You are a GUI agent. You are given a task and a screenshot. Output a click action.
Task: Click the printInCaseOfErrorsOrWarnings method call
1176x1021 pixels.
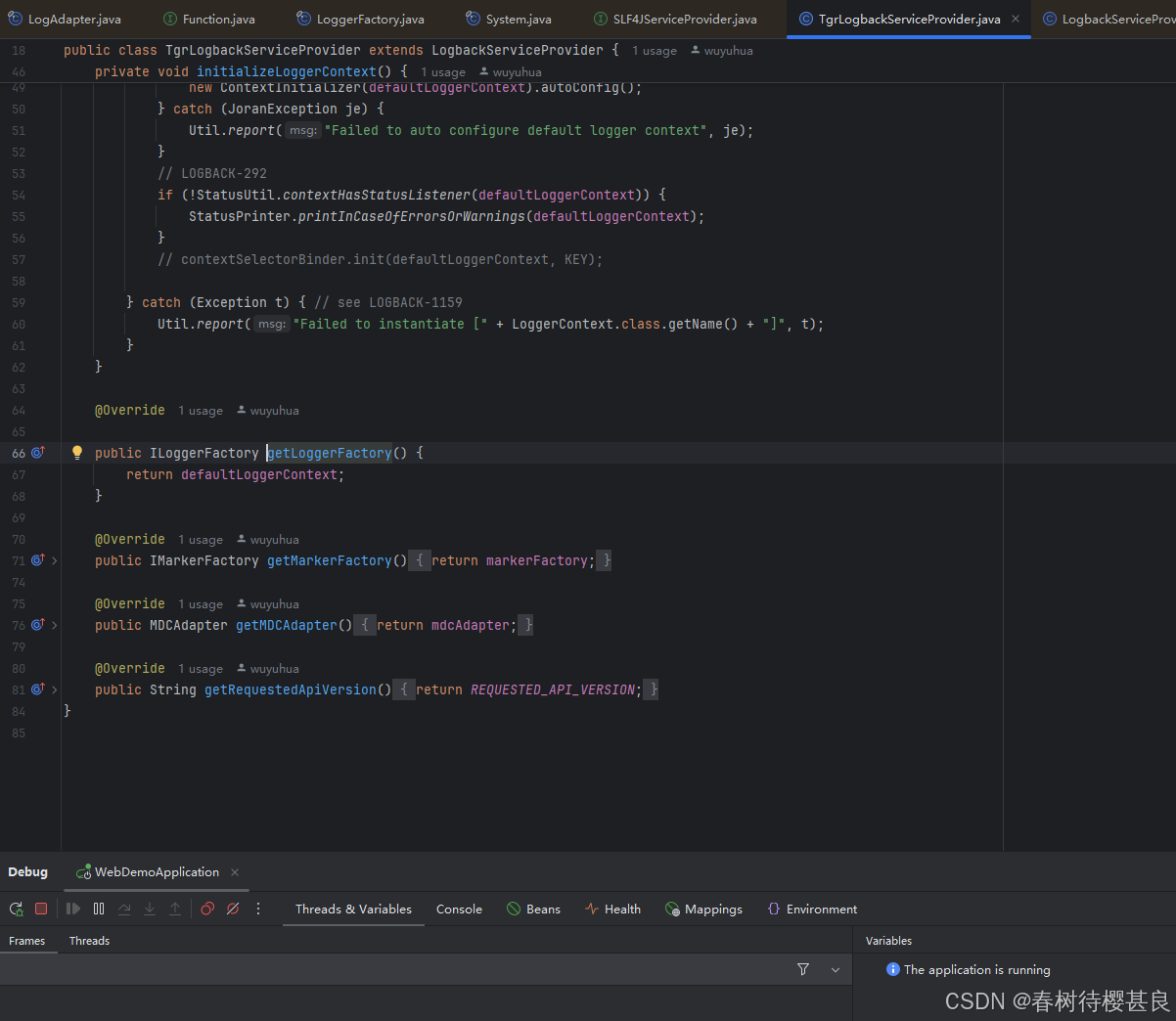(411, 216)
